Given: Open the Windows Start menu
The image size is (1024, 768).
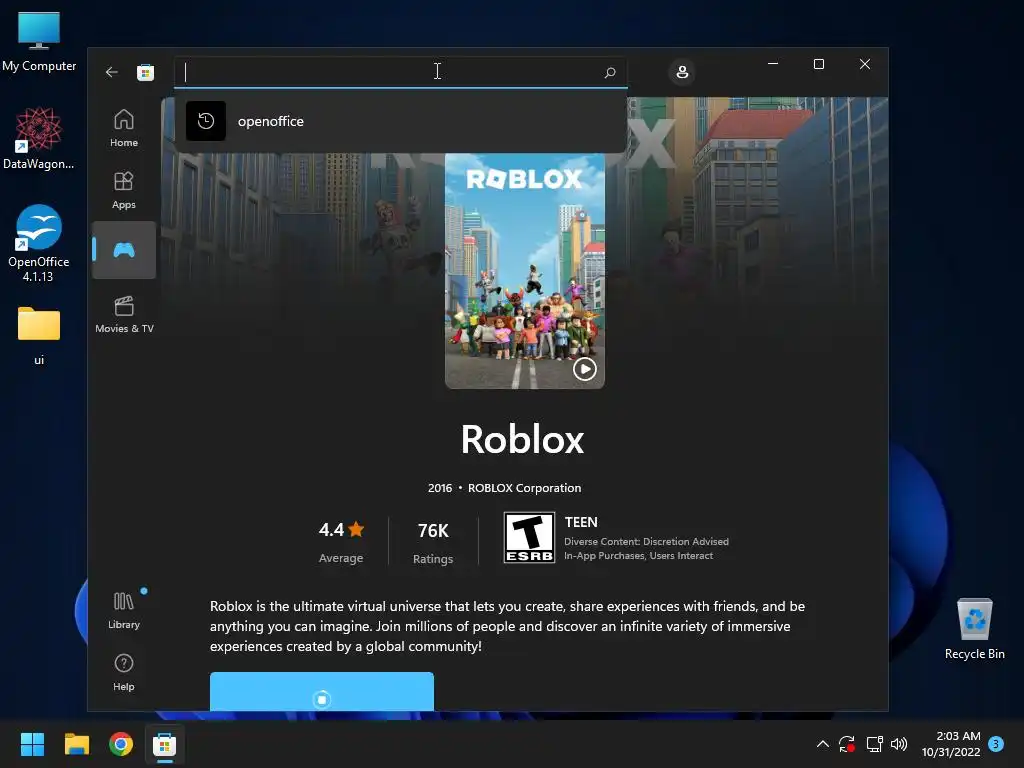Looking at the screenshot, I should pos(32,744).
